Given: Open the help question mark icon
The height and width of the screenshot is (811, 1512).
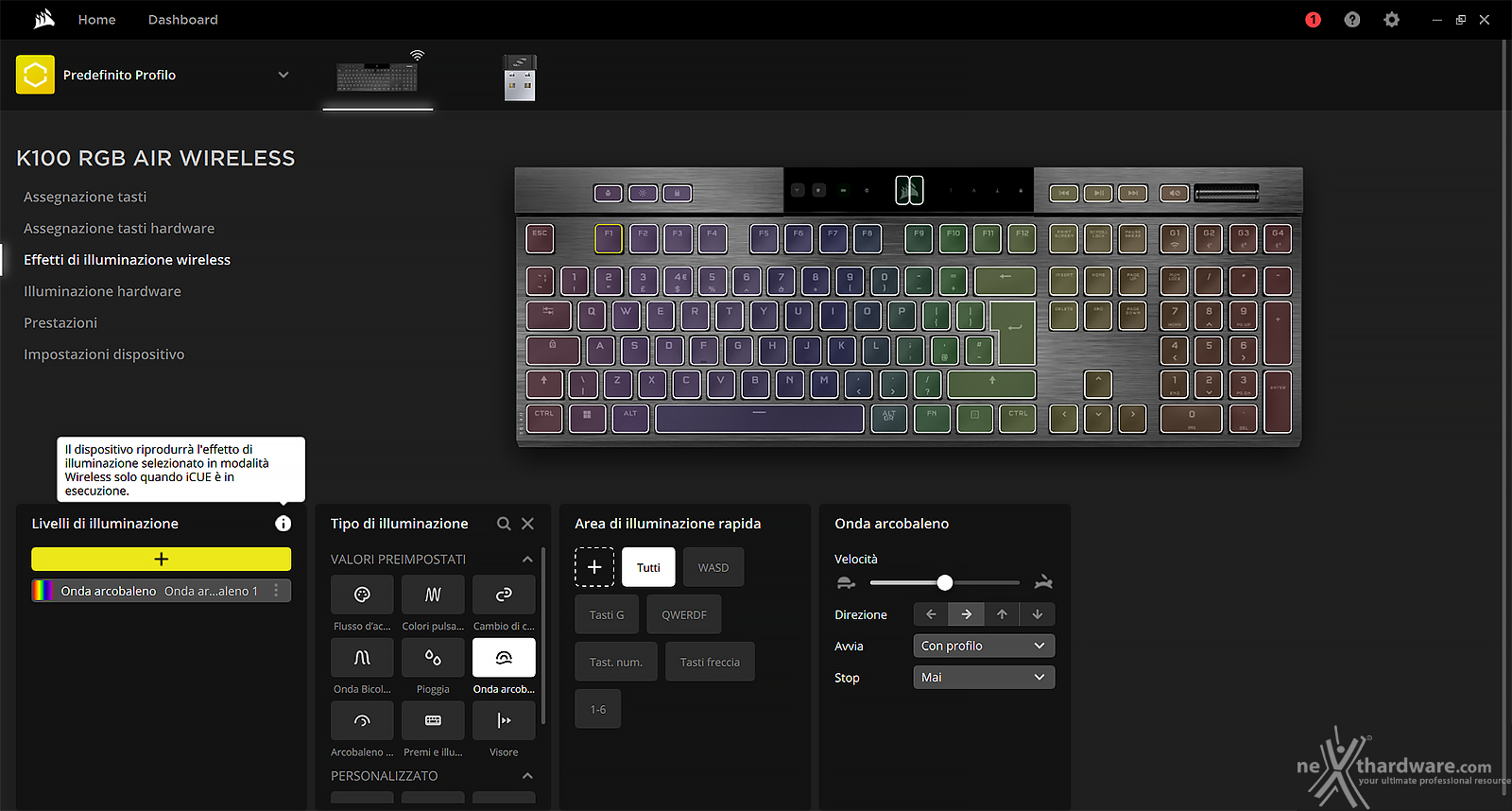Looking at the screenshot, I should pos(1352,20).
